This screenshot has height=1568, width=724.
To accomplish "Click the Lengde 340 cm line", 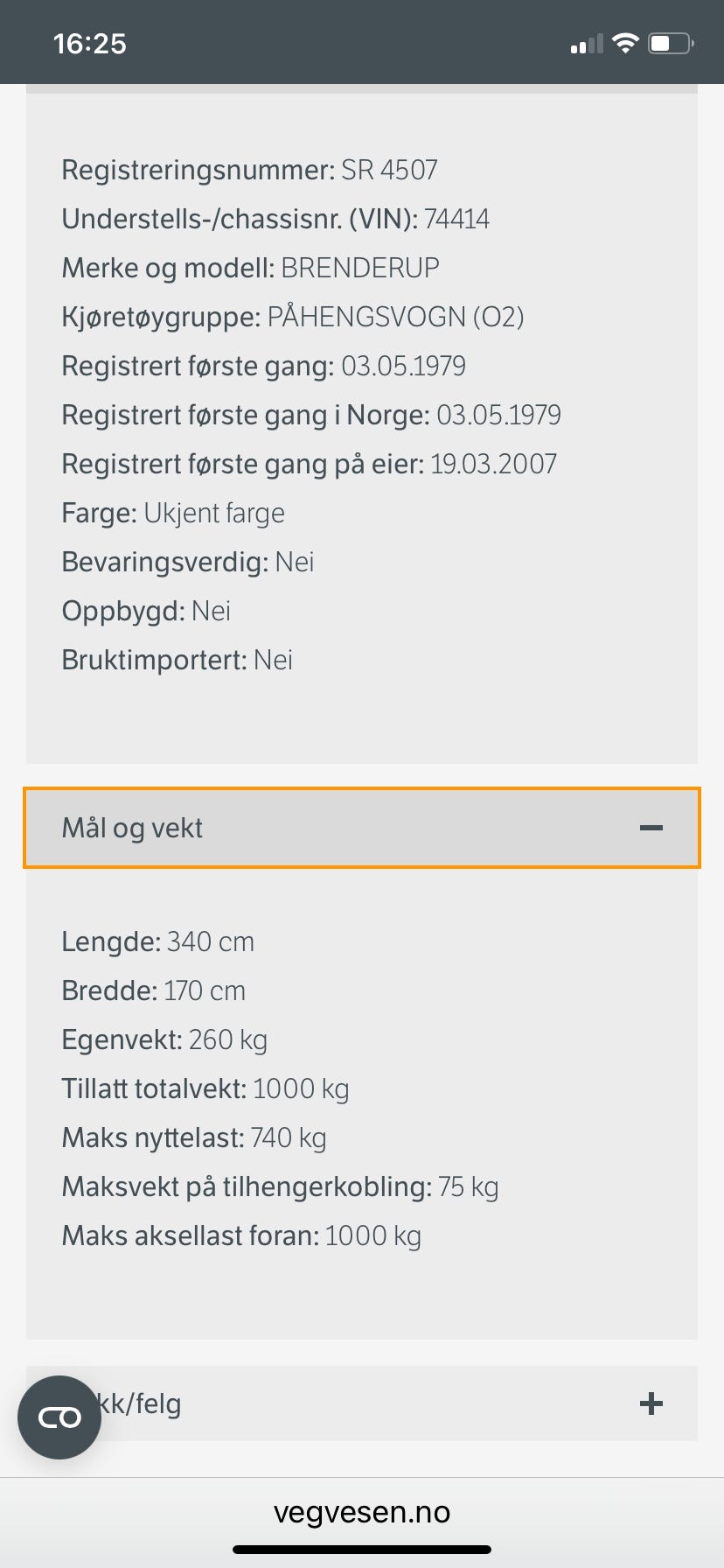I will (158, 941).
